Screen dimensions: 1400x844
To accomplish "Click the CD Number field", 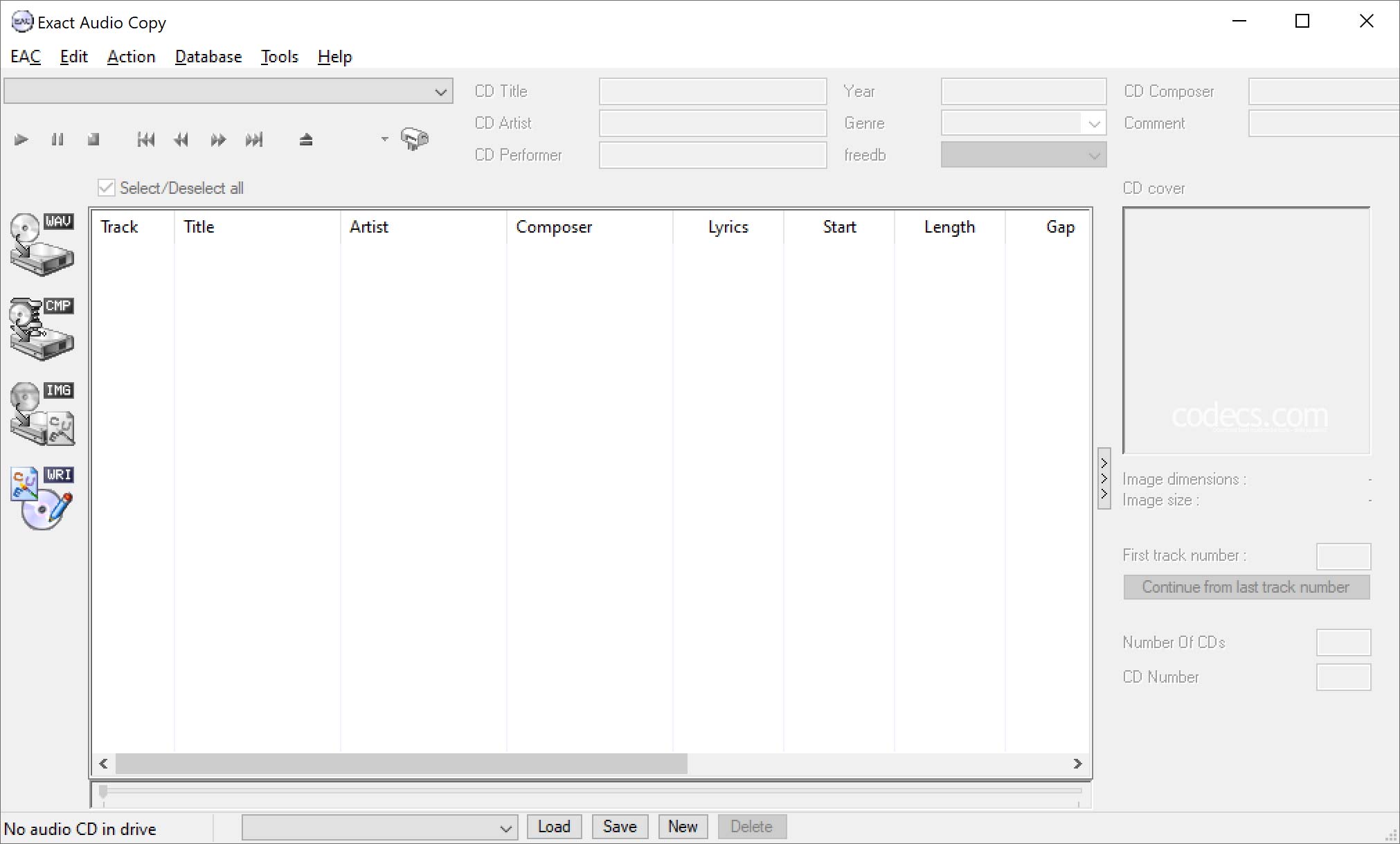I will (1343, 677).
